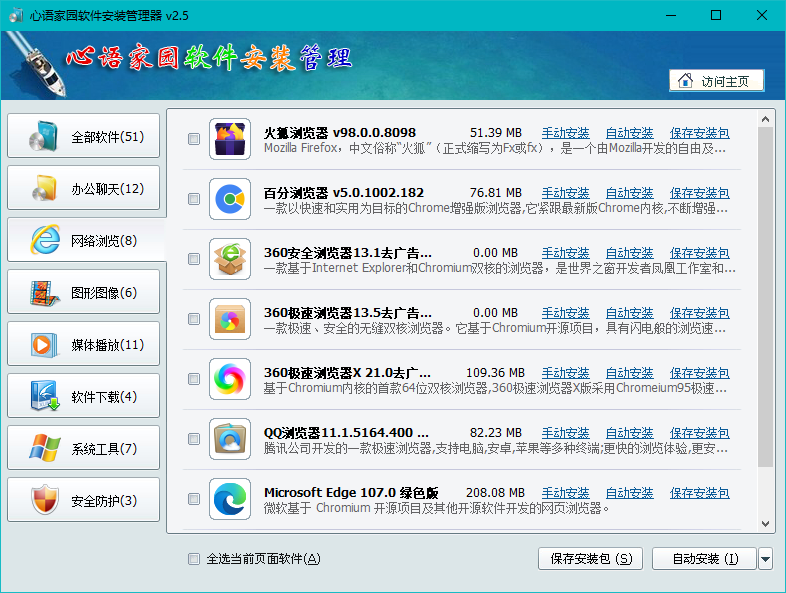Click the Microsoft Edge icon
Screen dimensions: 786x593
(230, 499)
